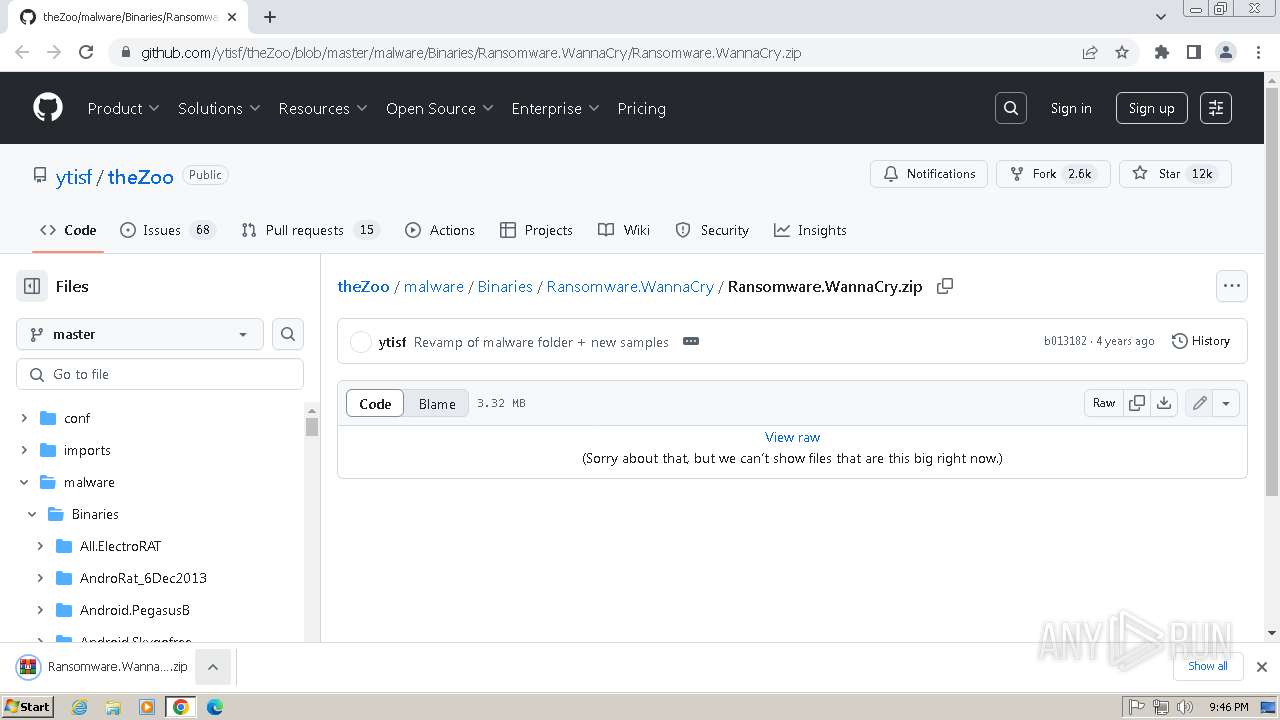The height and width of the screenshot is (720, 1280).
Task: Expand the Resources menu
Action: [323, 108]
